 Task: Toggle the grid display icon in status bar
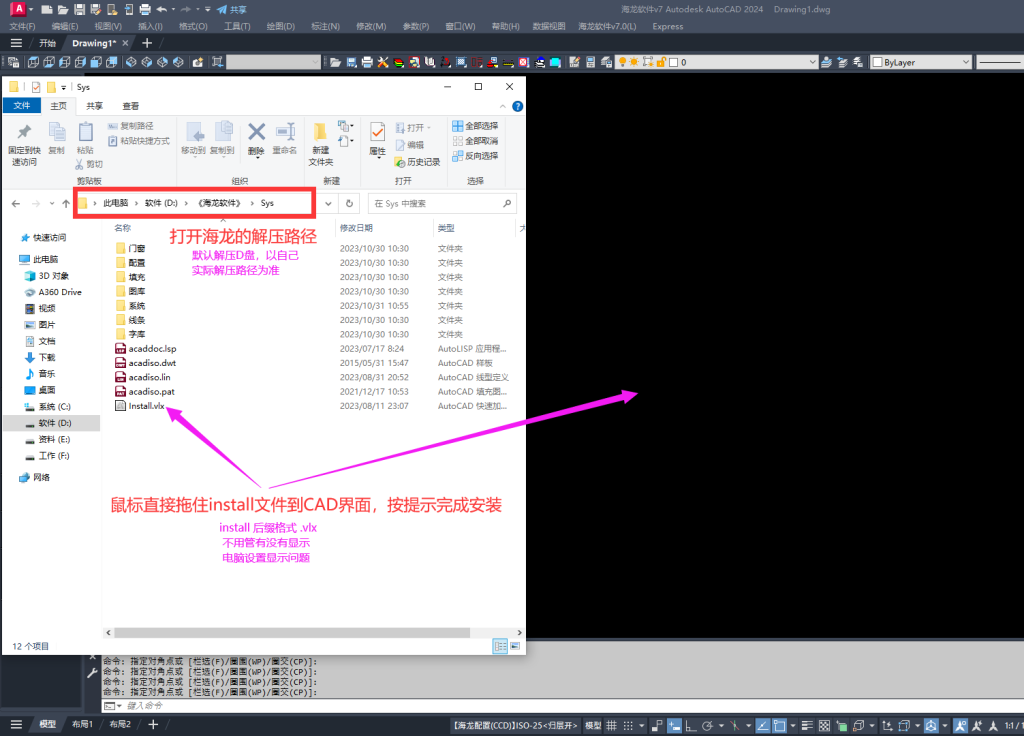[x=611, y=726]
